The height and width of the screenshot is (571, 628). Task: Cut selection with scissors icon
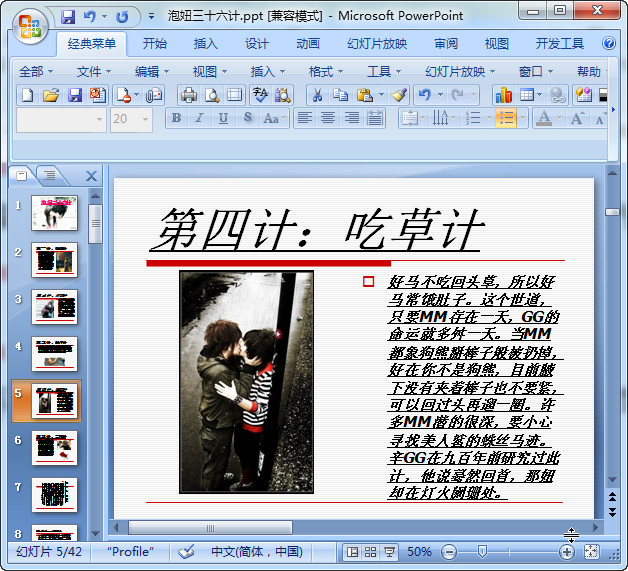(x=317, y=95)
